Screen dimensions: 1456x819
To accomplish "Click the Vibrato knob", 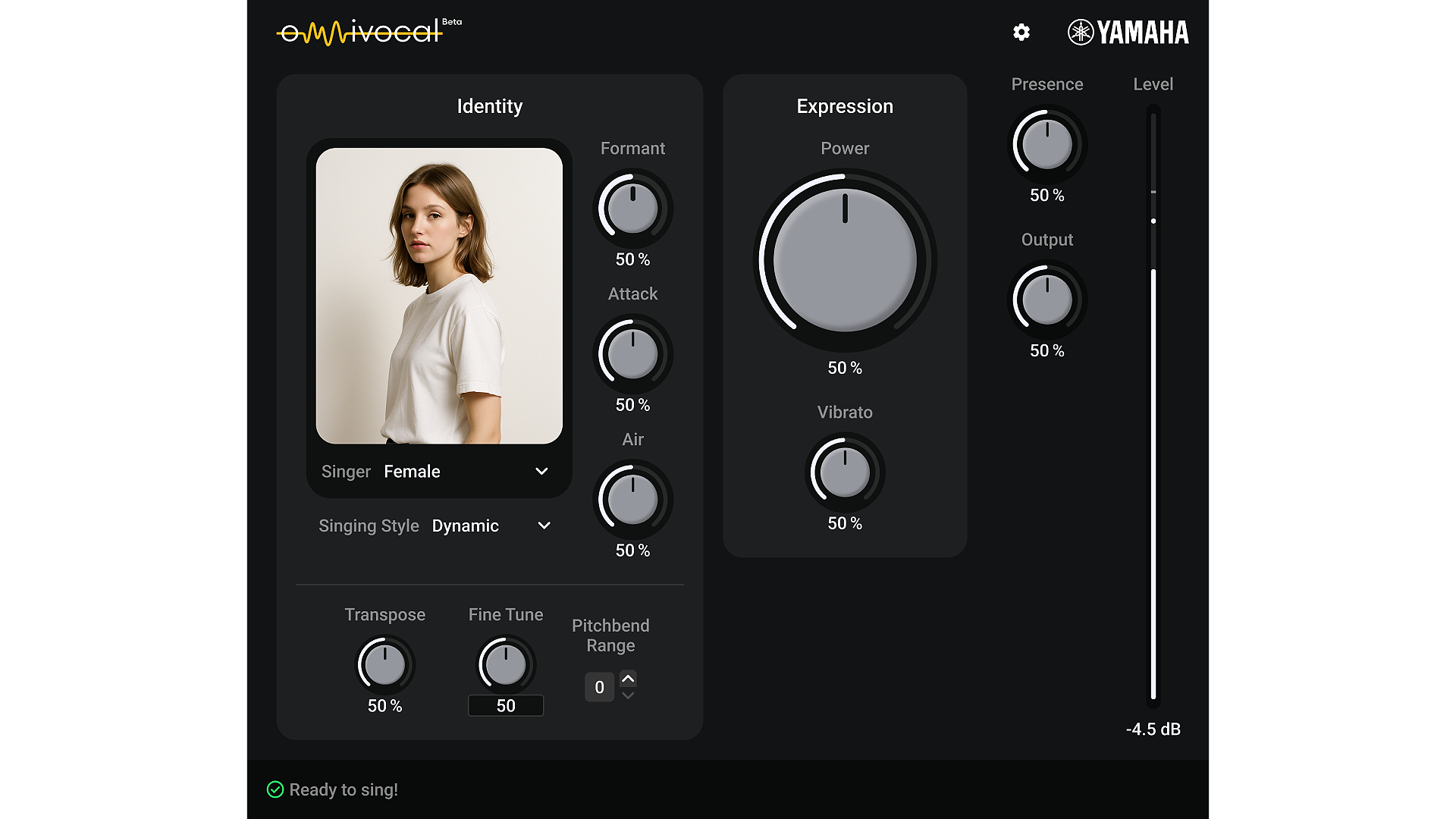I will click(845, 472).
